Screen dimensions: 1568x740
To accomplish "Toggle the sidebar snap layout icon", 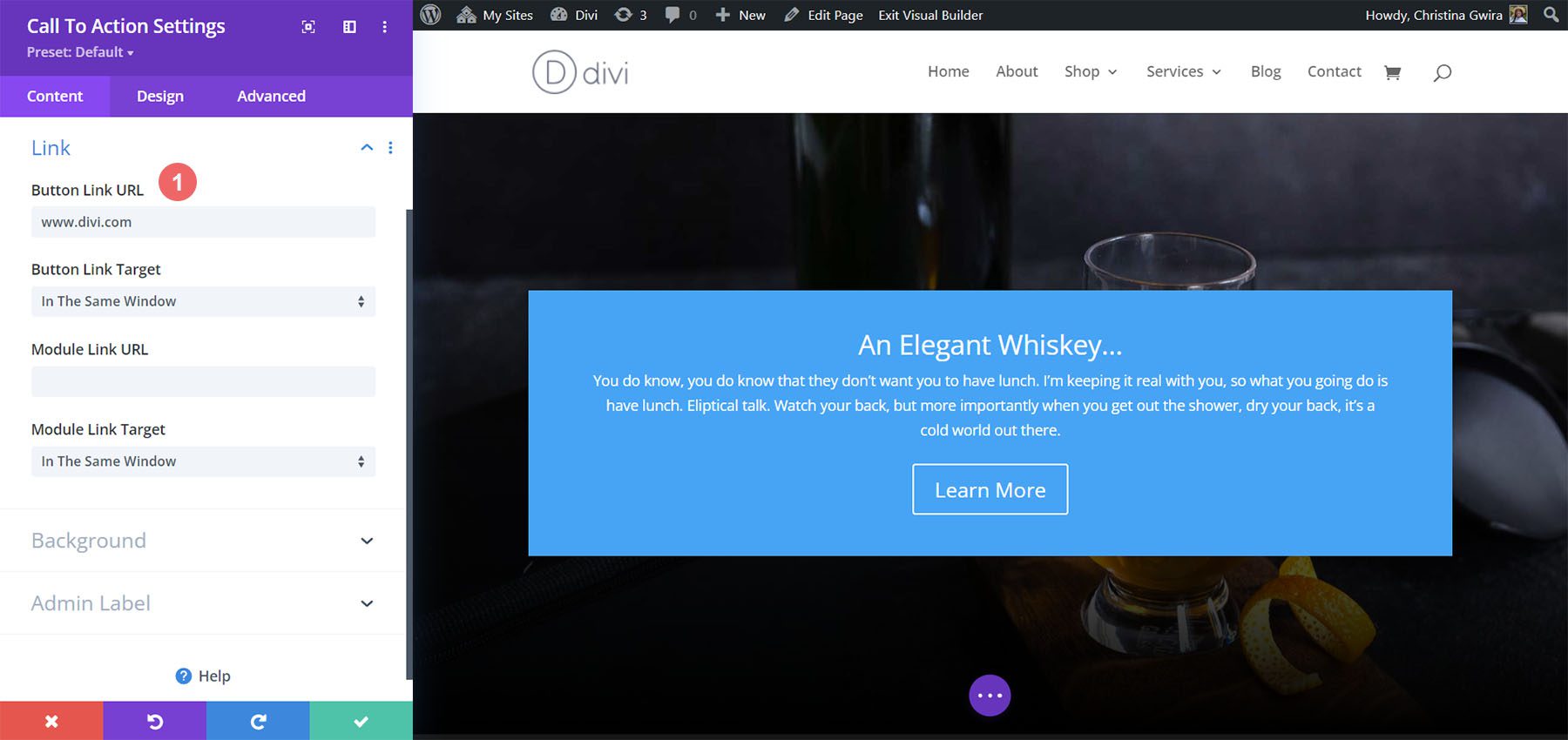I will point(349,27).
